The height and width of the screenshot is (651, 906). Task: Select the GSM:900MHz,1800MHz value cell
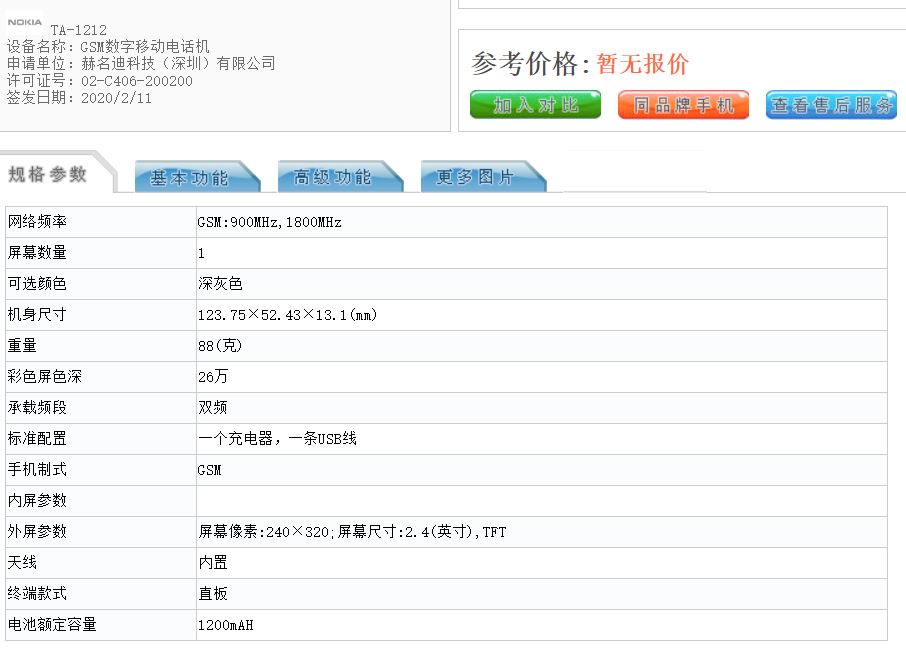[x=269, y=222]
